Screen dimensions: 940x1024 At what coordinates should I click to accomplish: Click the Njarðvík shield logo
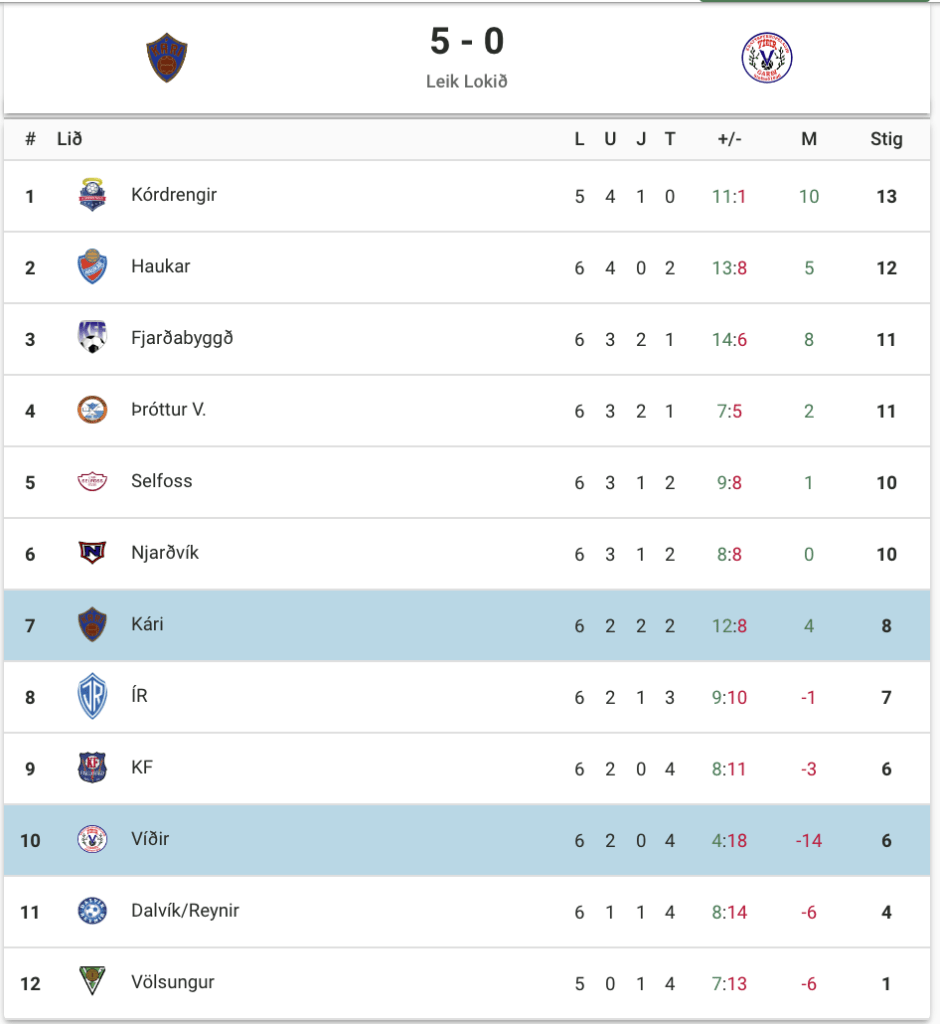point(92,552)
